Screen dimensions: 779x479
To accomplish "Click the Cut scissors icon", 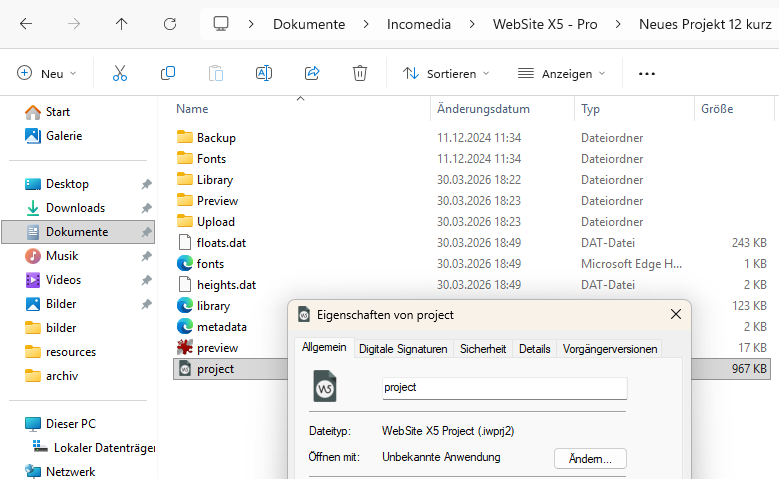I will [x=120, y=73].
